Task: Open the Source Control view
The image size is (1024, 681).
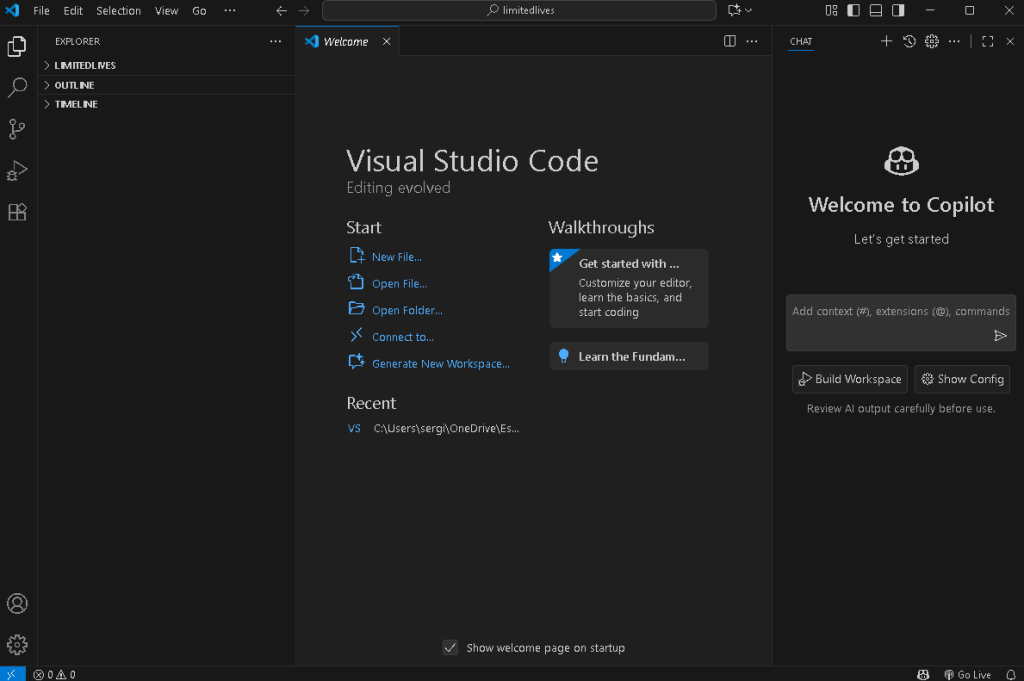Action: click(17, 129)
